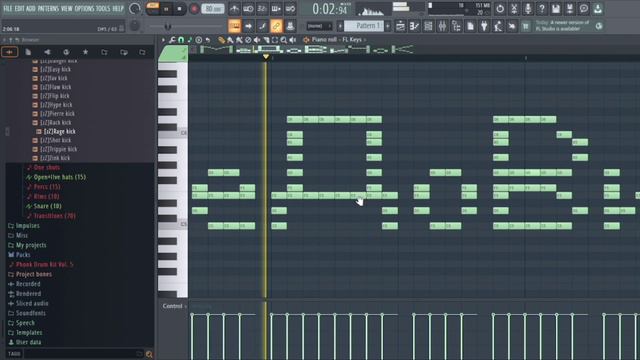Open the Control lane selector

point(174,306)
